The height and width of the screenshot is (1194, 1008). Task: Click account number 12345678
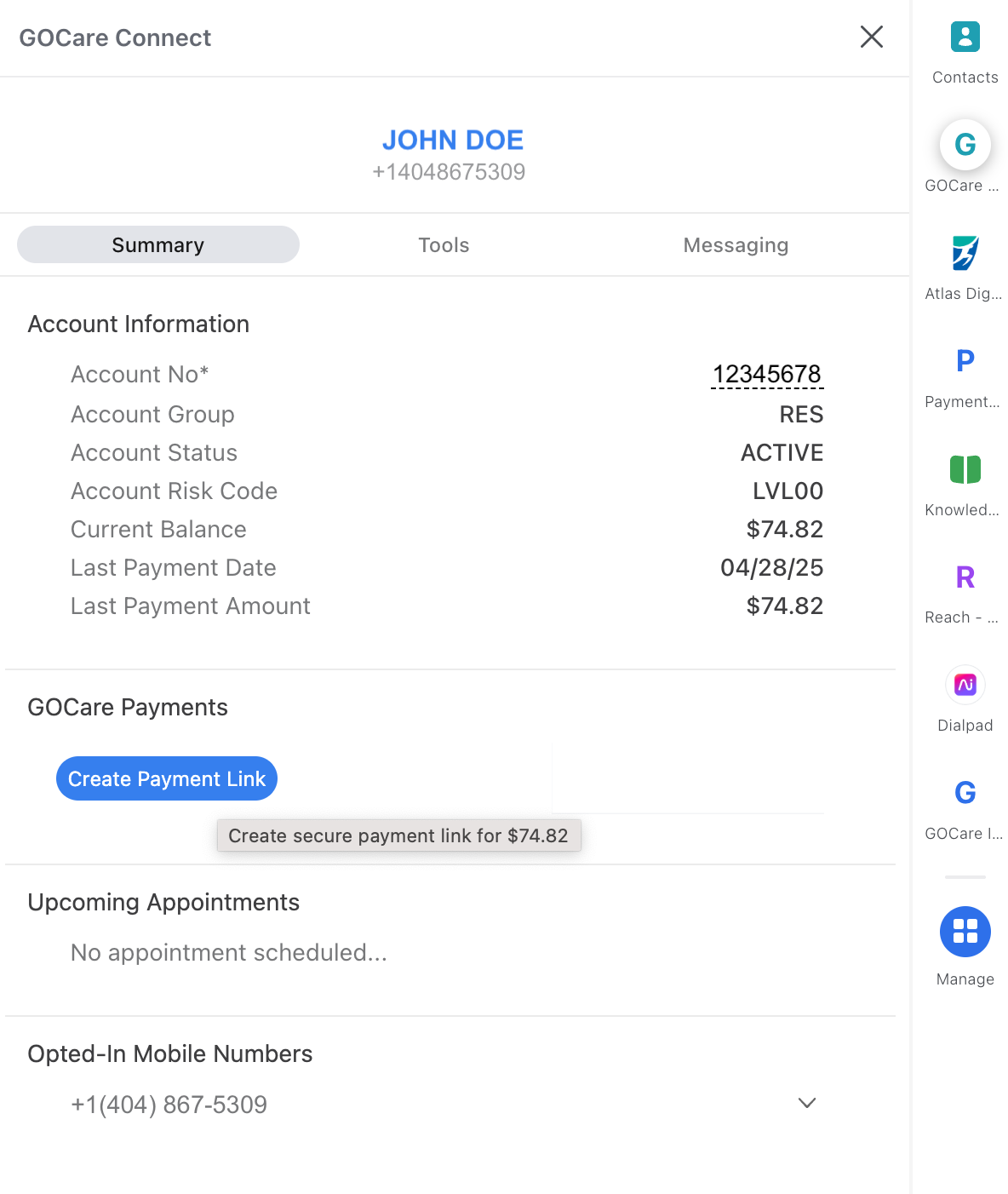point(766,375)
